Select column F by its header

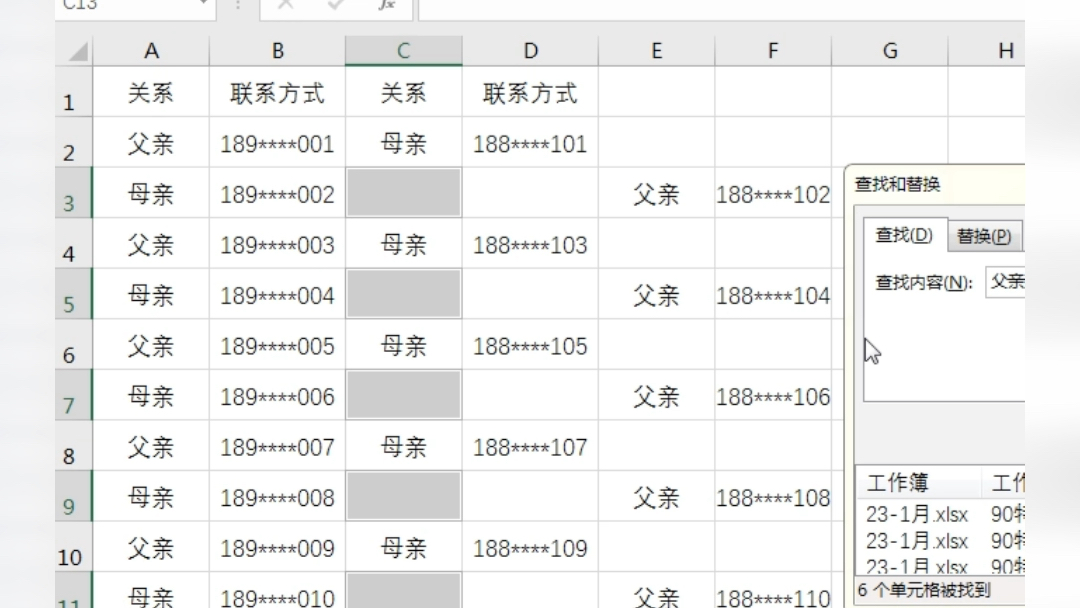(773, 51)
